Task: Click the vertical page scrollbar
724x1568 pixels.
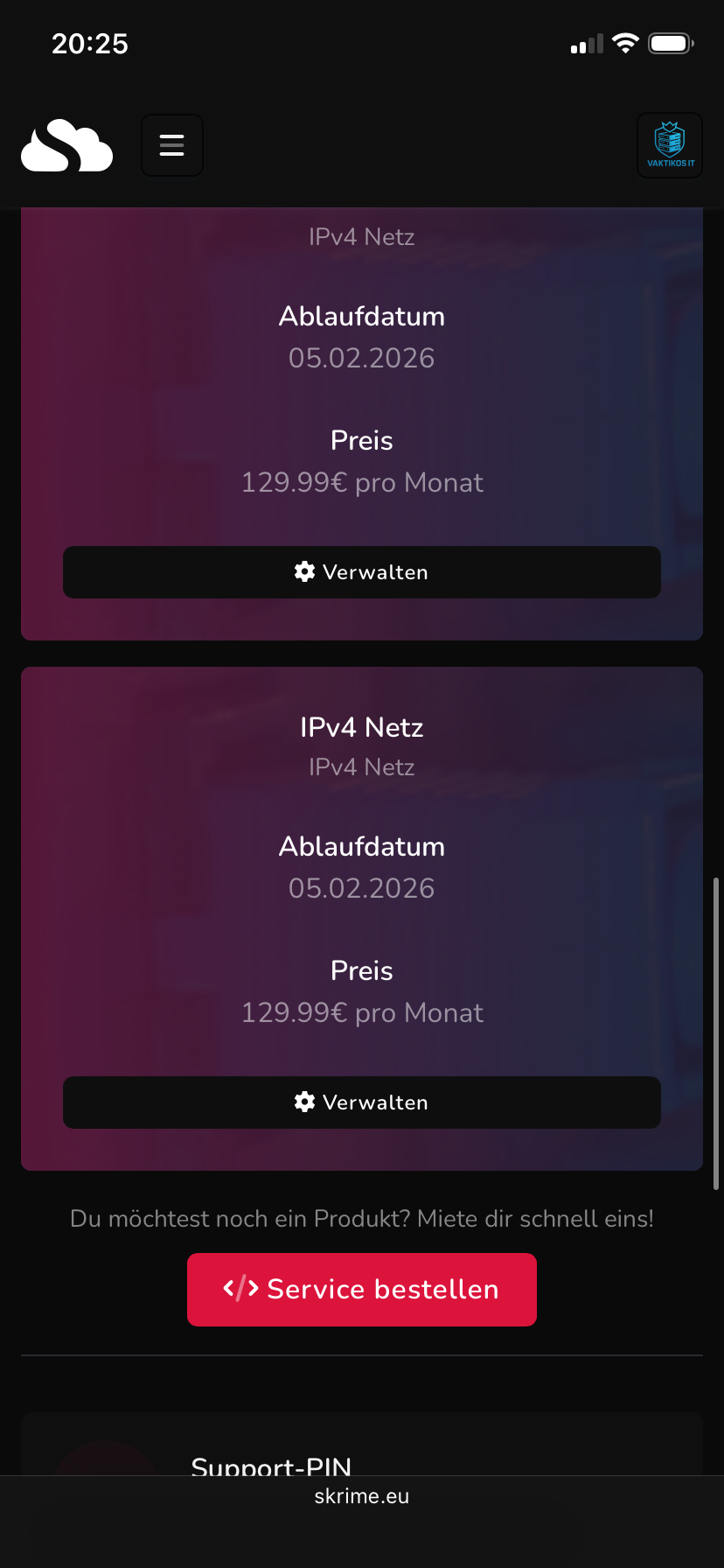Action: point(716,1032)
